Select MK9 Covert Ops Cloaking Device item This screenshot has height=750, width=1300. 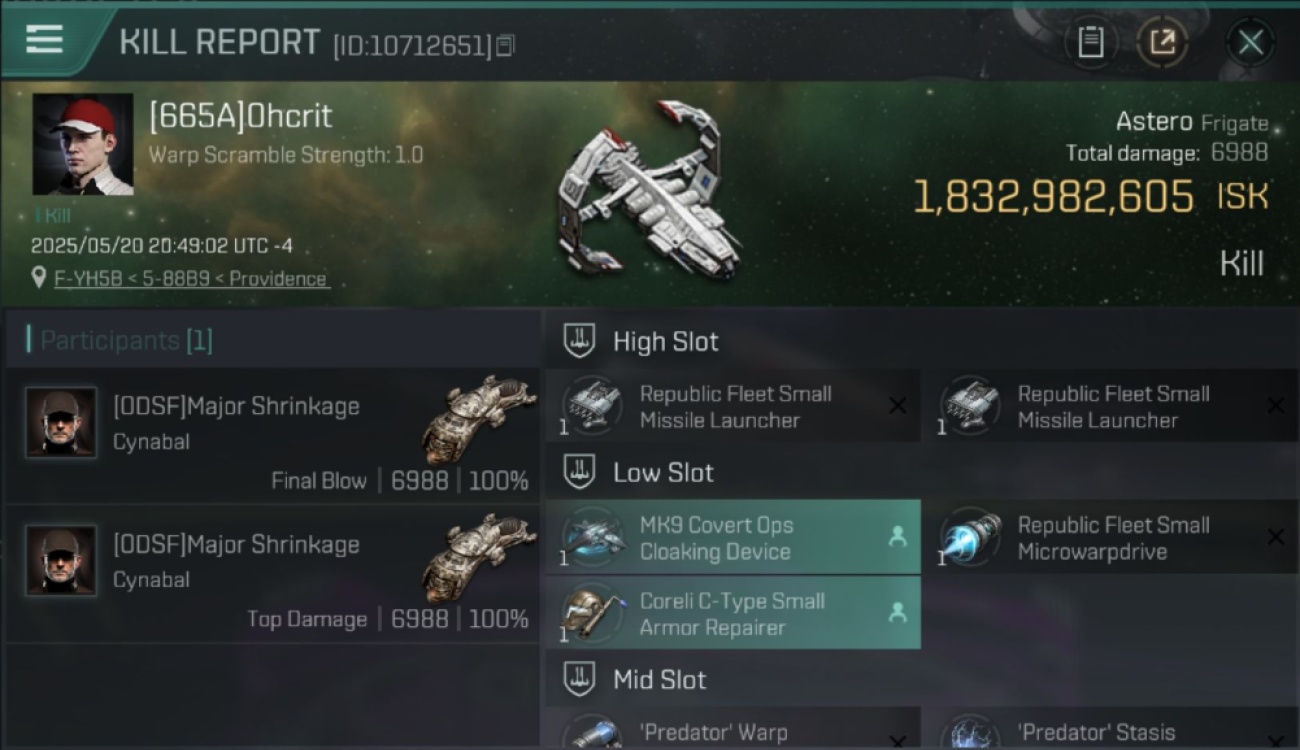[x=733, y=538]
